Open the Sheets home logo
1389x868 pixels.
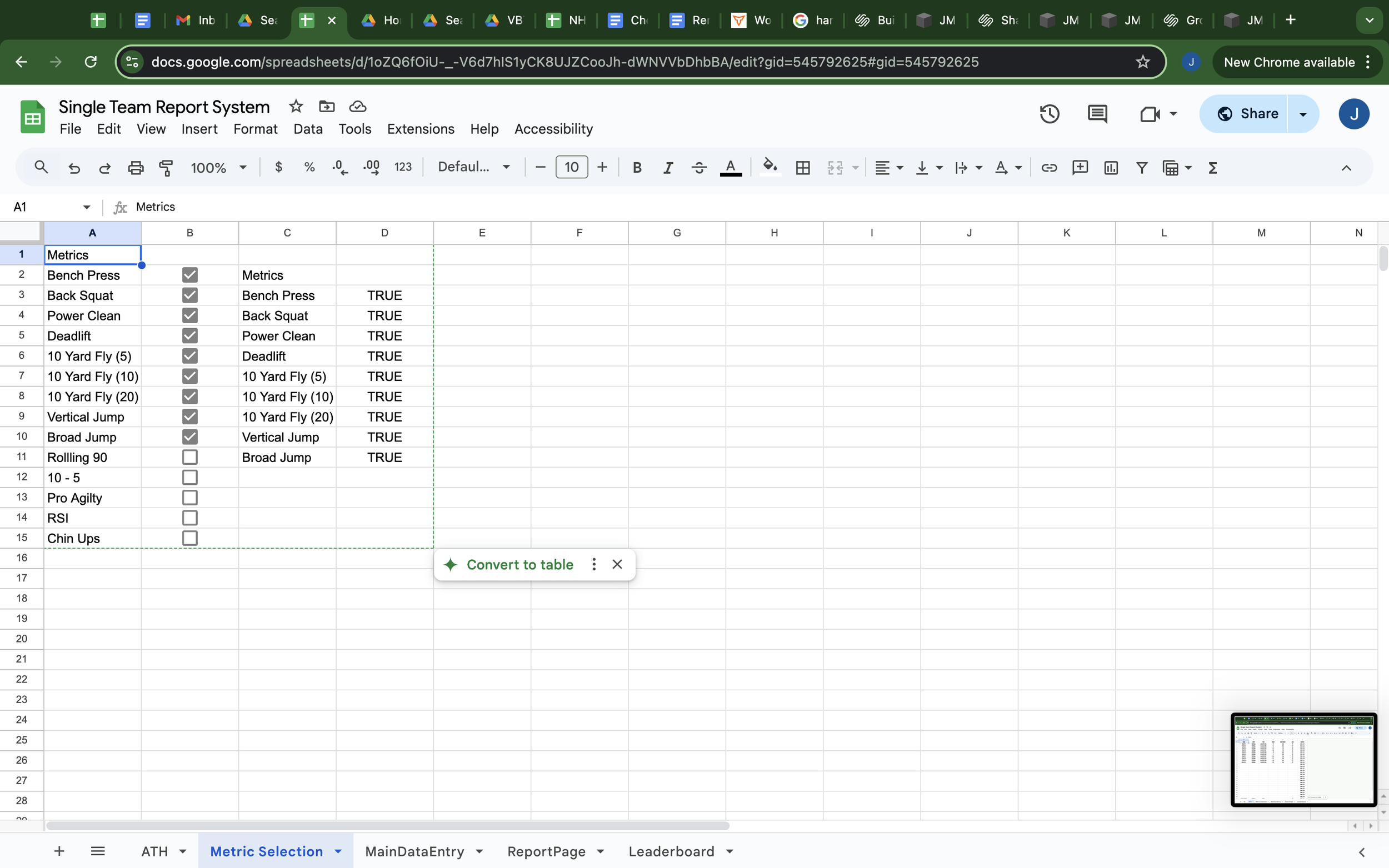(33, 117)
